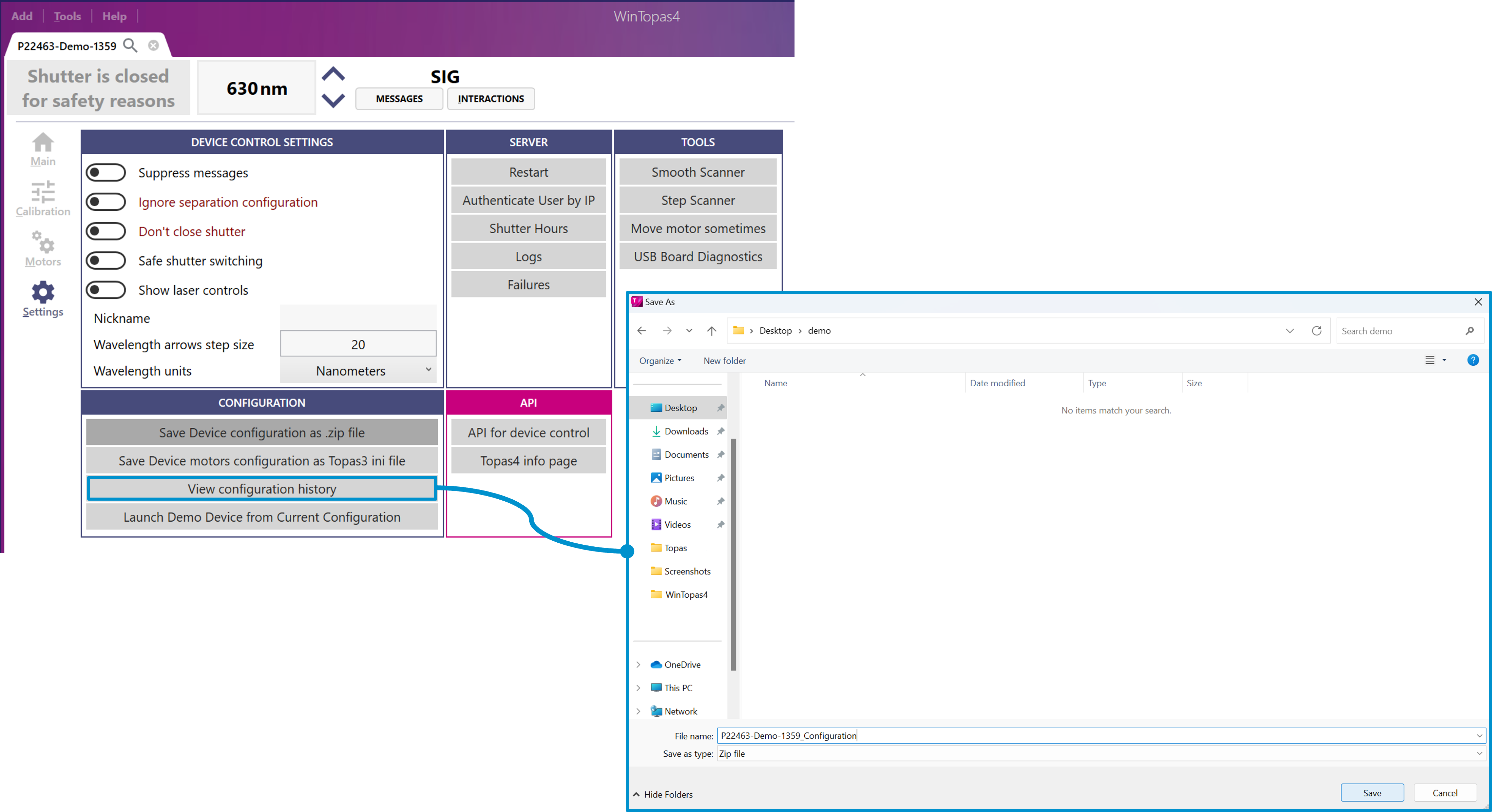Viewport: 1492px width, 812px height.
Task: Close the P22463-Demo-1359 device tab
Action: tap(153, 45)
